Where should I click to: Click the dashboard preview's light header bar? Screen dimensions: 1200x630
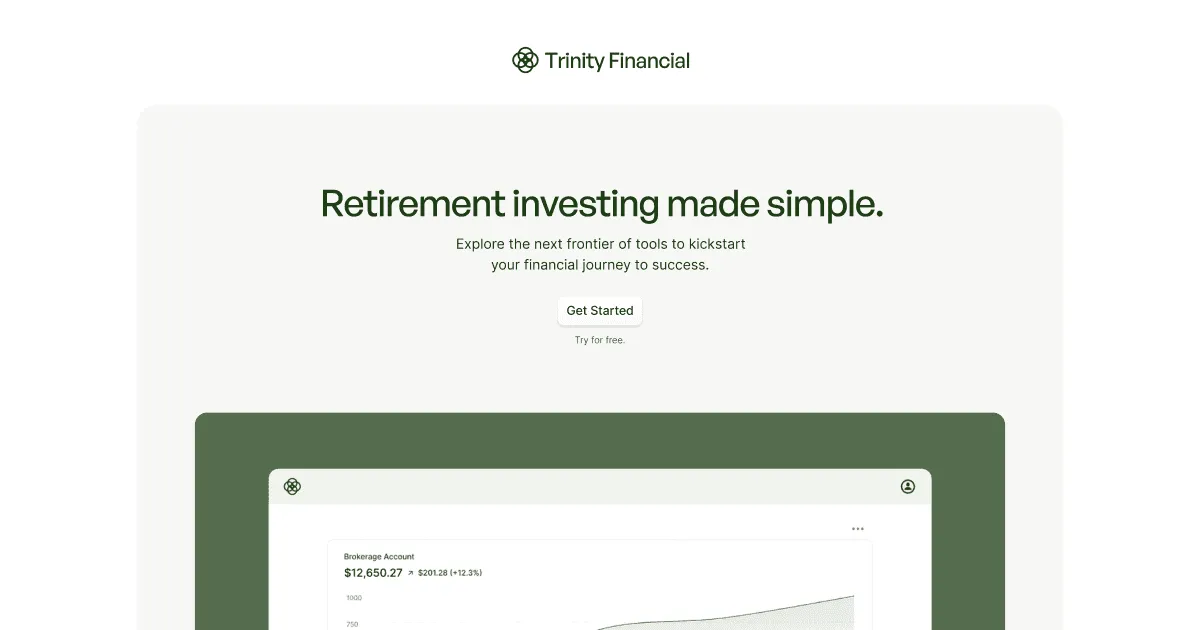coord(600,487)
